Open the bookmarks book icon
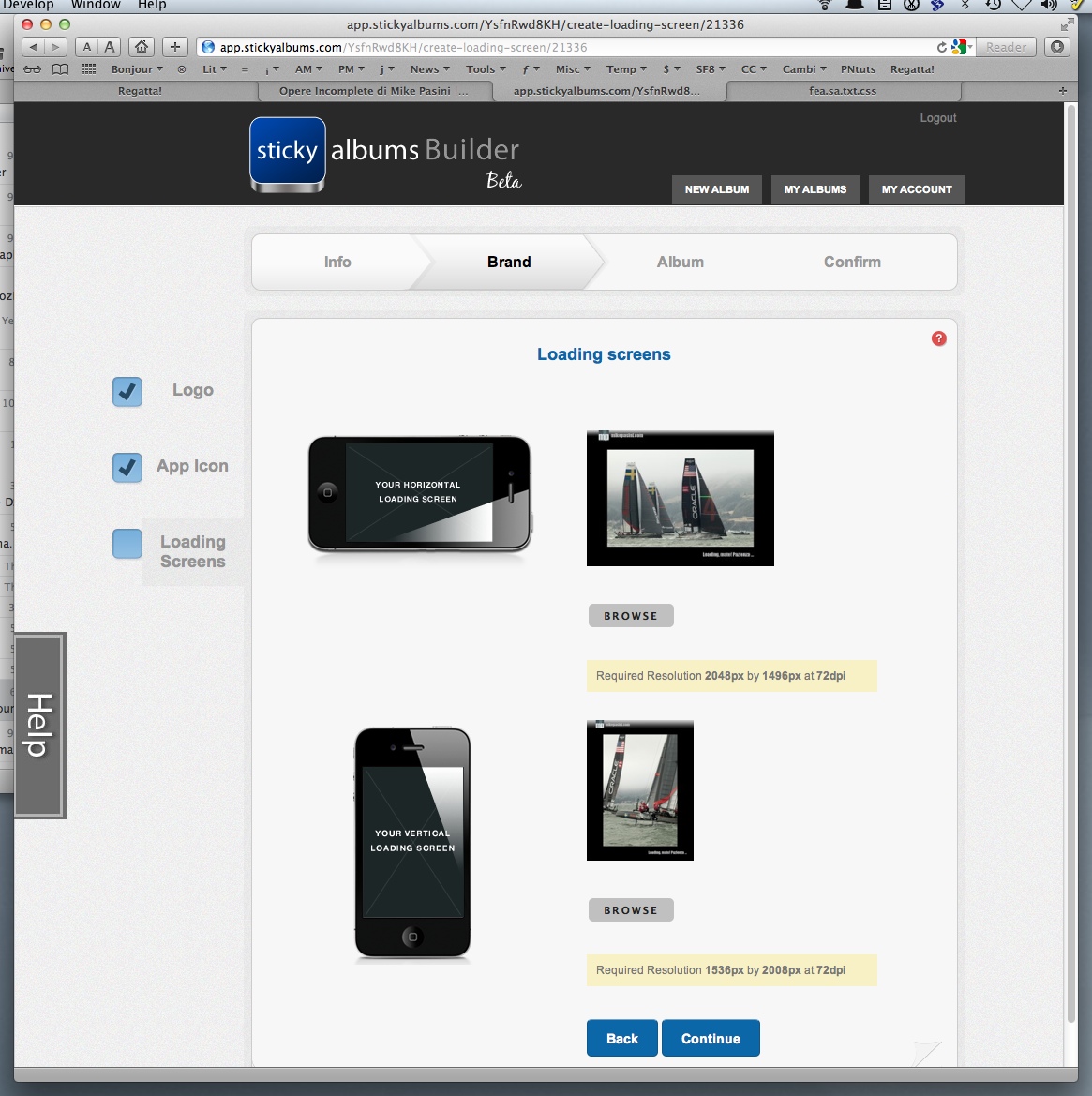Screen dimensions: 1092x1096 click(61, 69)
